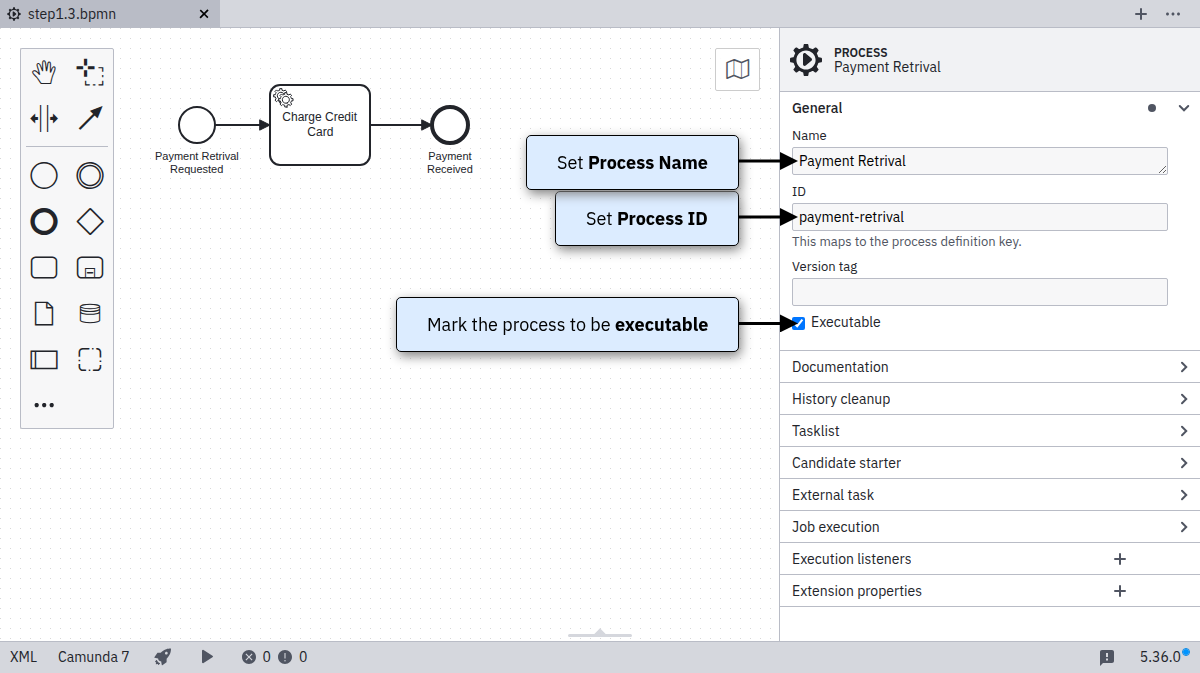
Task: Collapse the General section
Action: pos(1184,108)
